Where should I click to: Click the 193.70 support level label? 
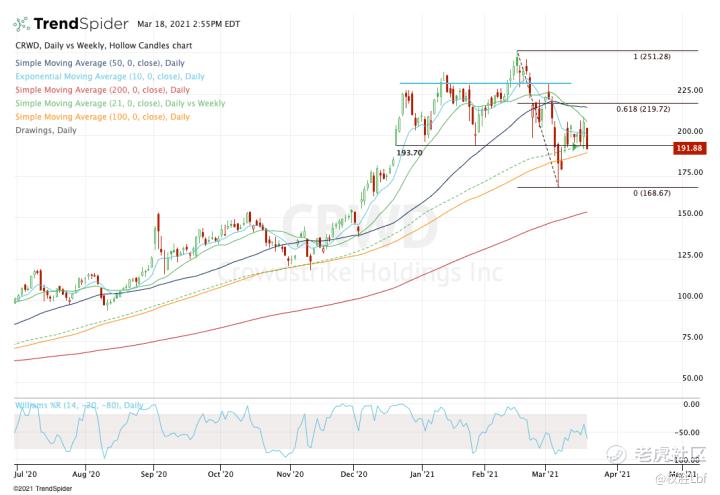pyautogui.click(x=409, y=152)
